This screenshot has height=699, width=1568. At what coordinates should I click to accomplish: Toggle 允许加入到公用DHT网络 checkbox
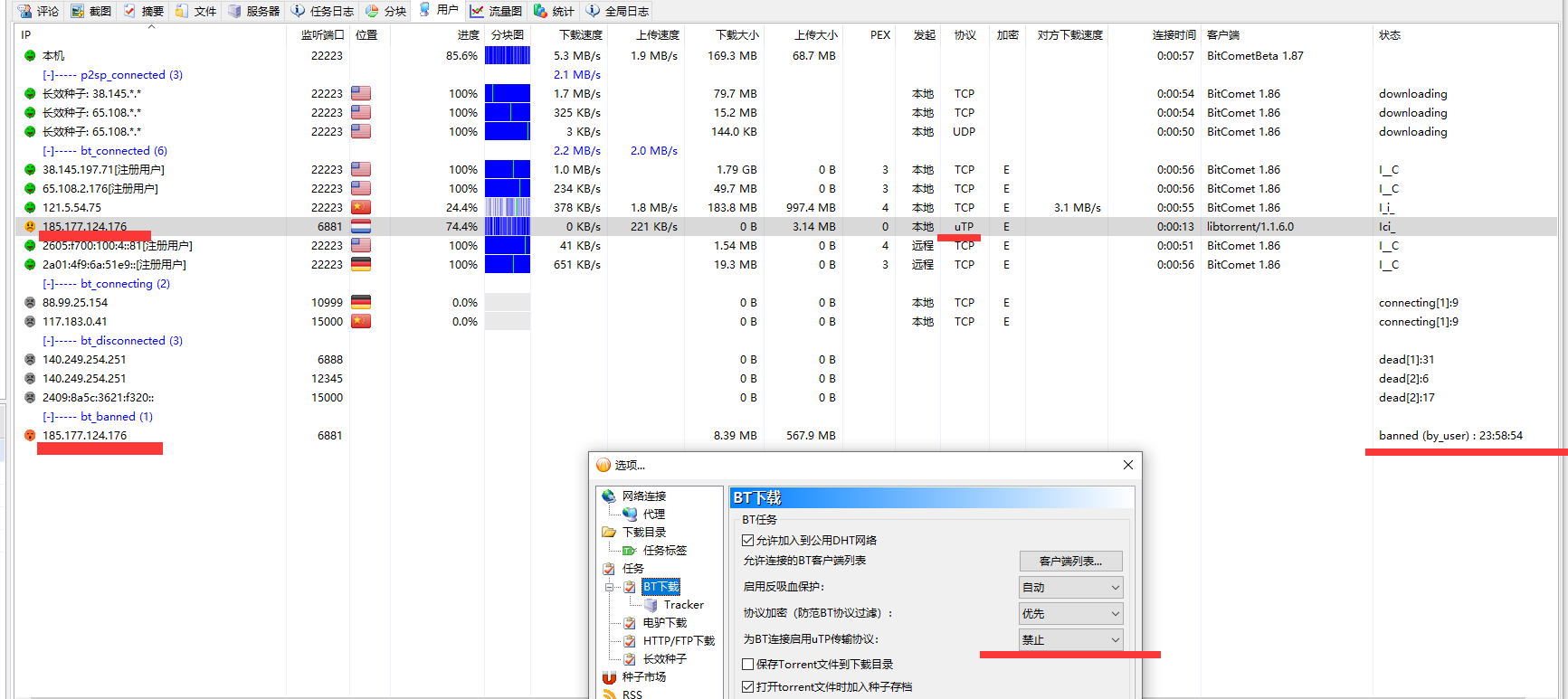[748, 541]
